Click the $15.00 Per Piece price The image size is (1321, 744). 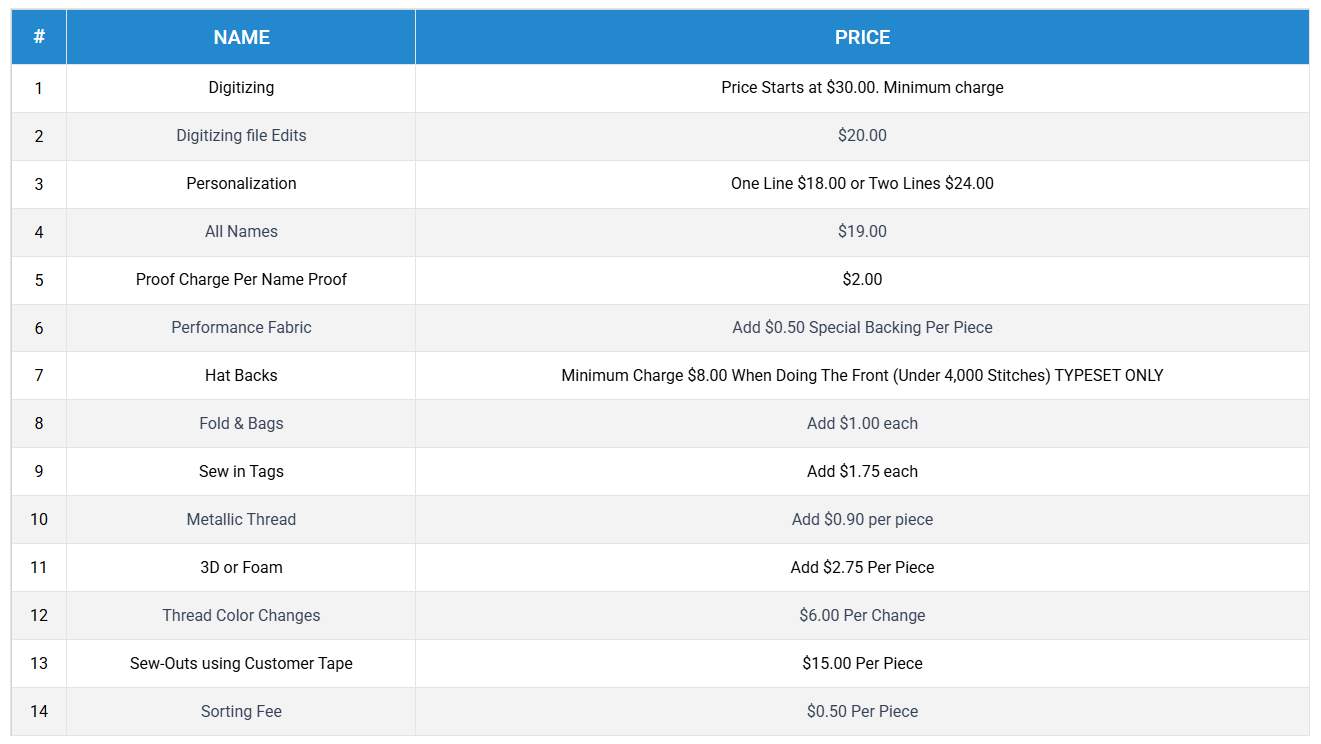click(x=862, y=664)
